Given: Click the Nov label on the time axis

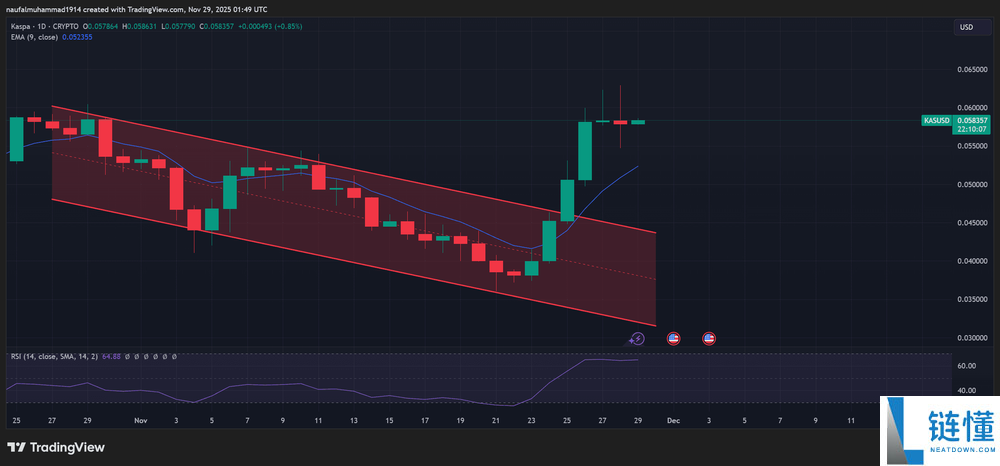Looking at the screenshot, I should coord(141,421).
